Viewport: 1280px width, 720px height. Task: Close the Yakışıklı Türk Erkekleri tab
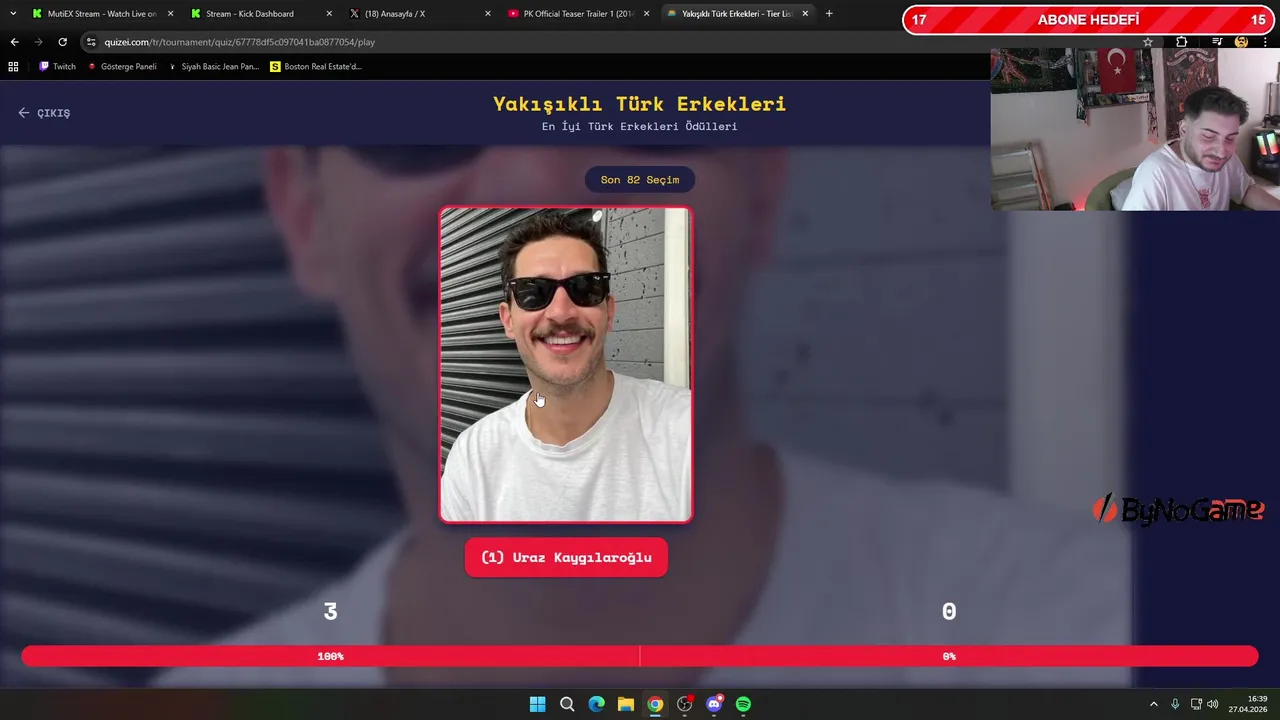pos(805,14)
